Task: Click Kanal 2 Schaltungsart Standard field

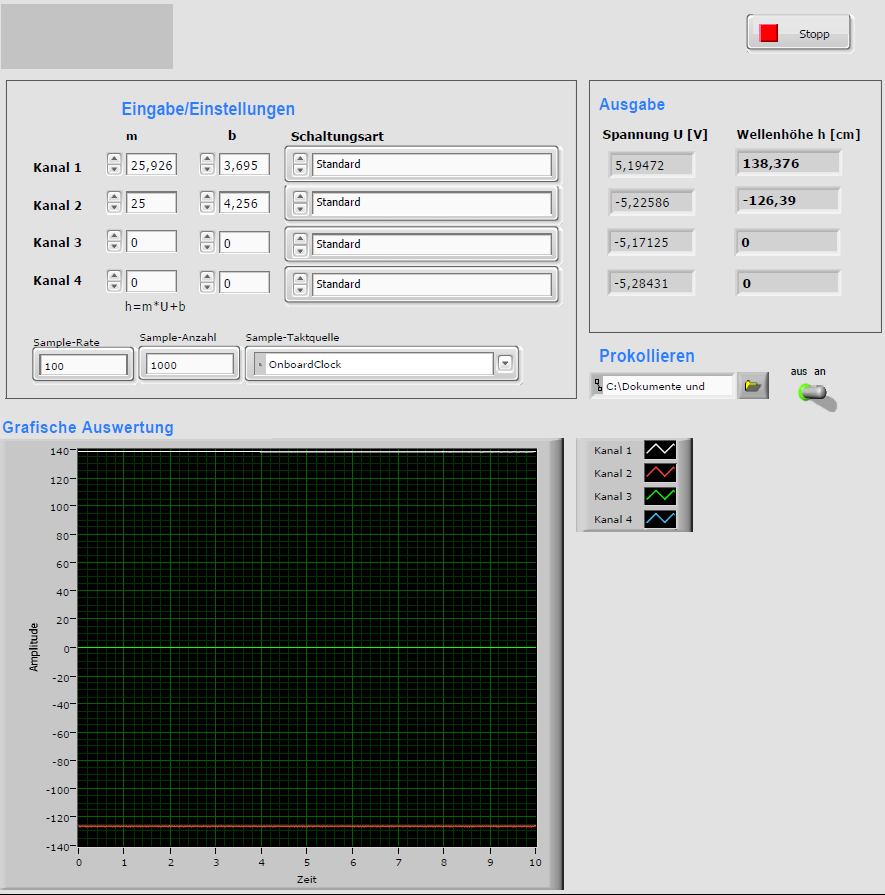Action: (x=431, y=203)
